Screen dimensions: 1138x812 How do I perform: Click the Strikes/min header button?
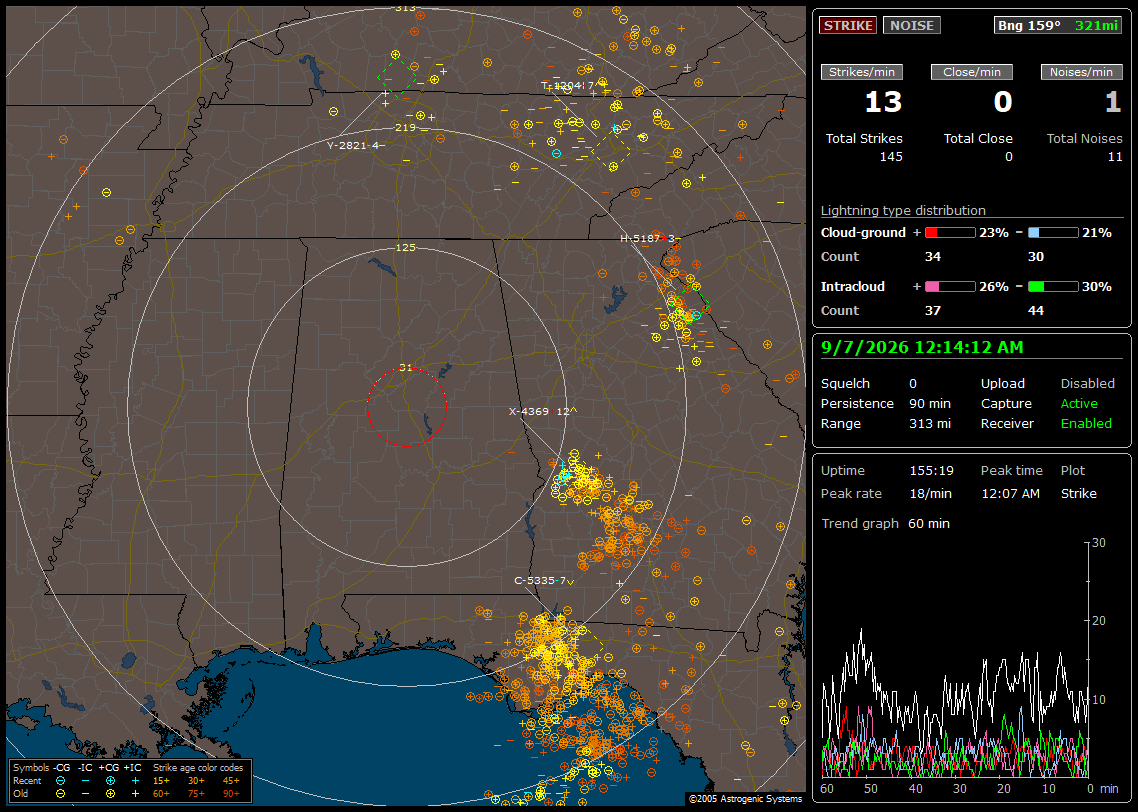point(861,72)
